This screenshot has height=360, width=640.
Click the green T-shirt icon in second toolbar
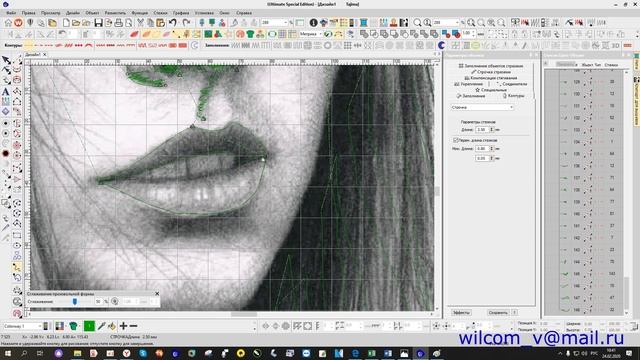coord(250,34)
